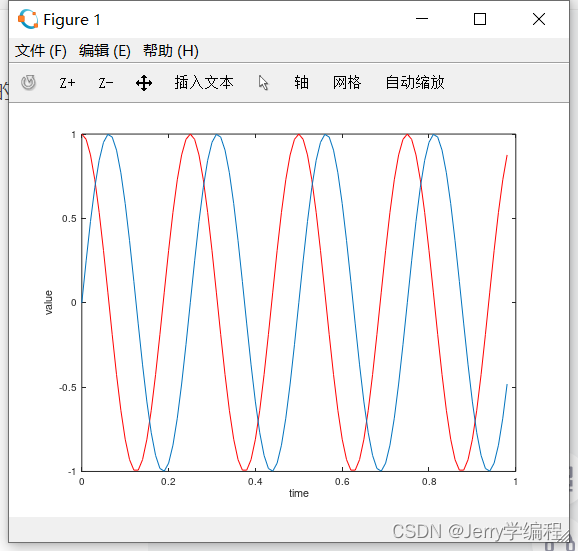Click the 0.2 x-axis tick label
The width and height of the screenshot is (578, 551).
tap(168, 482)
